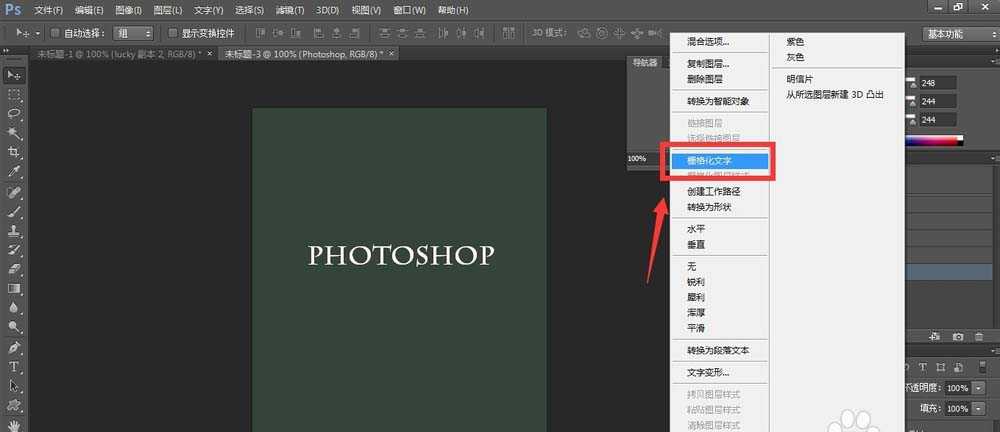Viewport: 1000px width, 432px height.
Task: Activate the Crop tool
Action: coord(14,152)
